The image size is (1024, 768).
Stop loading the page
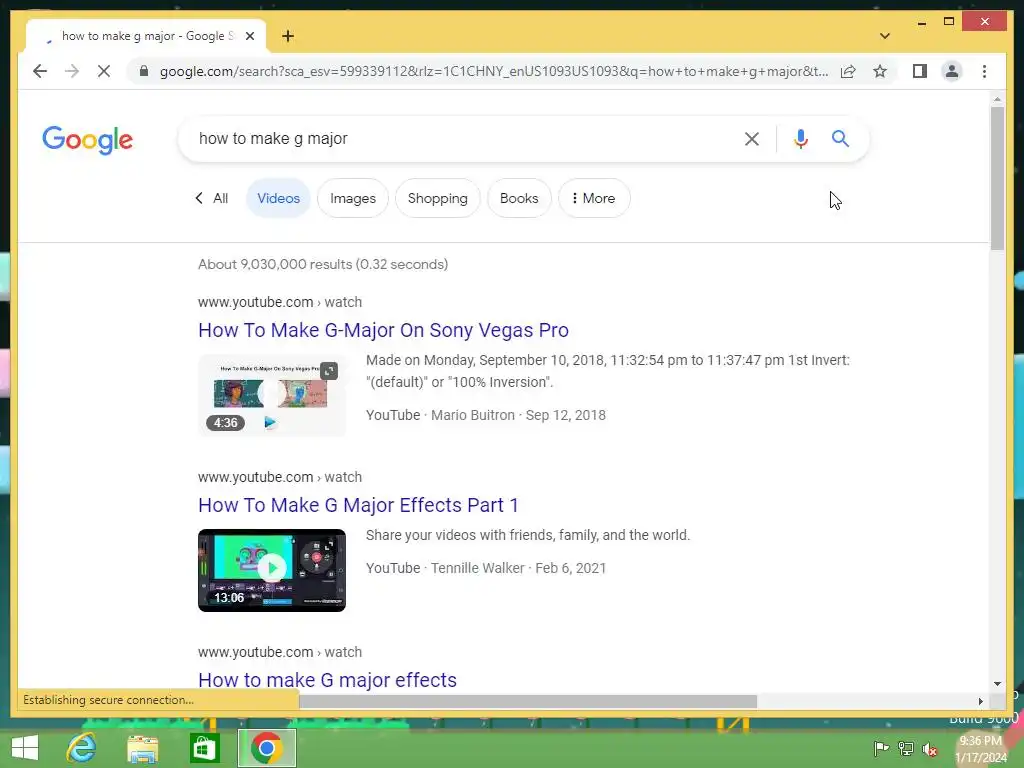coord(104,71)
